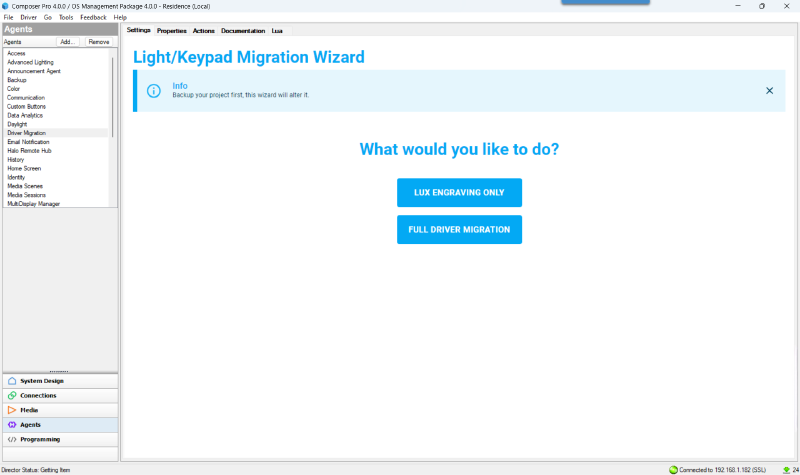This screenshot has width=800, height=475.
Task: Click the Connected to 192.168.1.182 status text
Action: [722, 470]
